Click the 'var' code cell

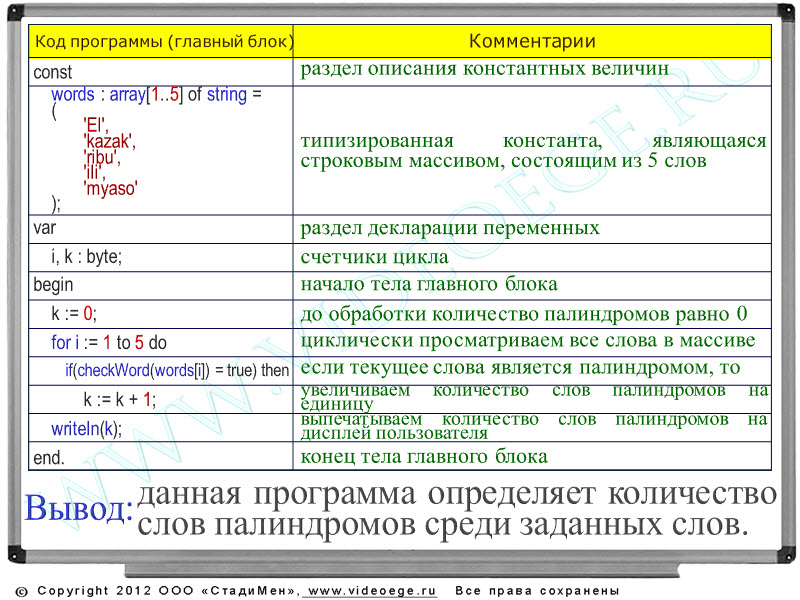(x=161, y=229)
